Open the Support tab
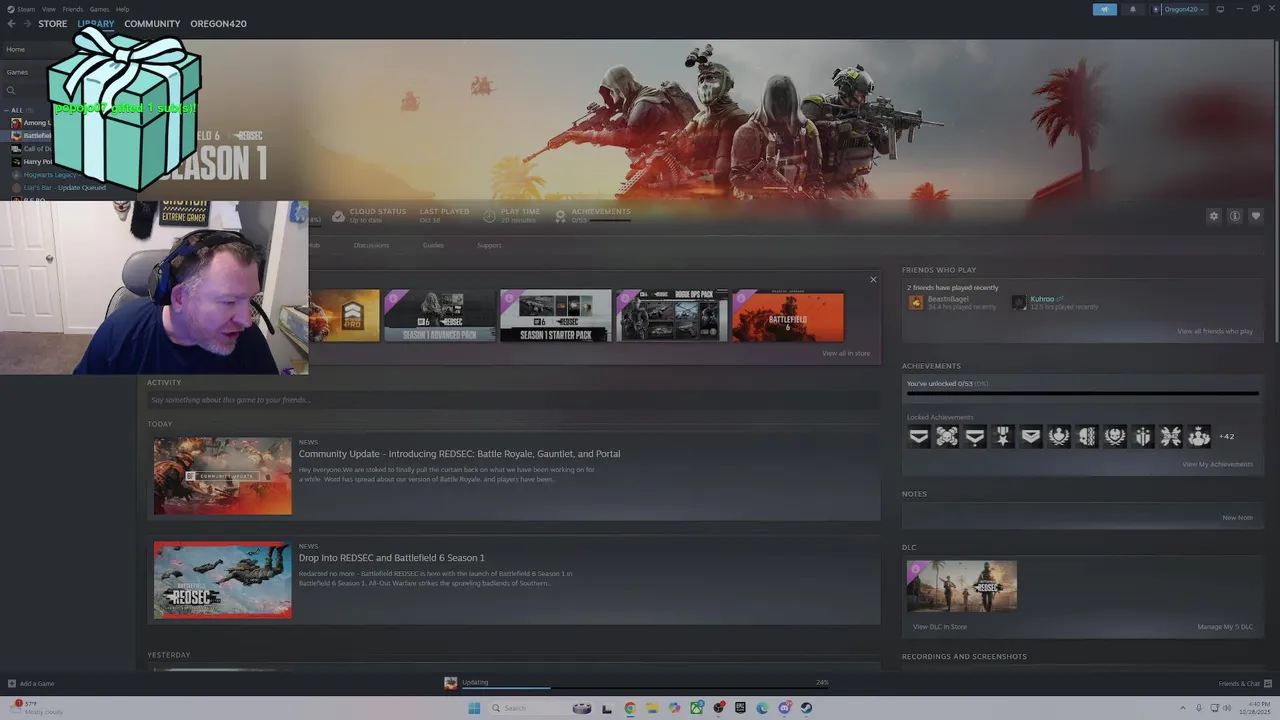The width and height of the screenshot is (1280, 720). click(x=489, y=245)
